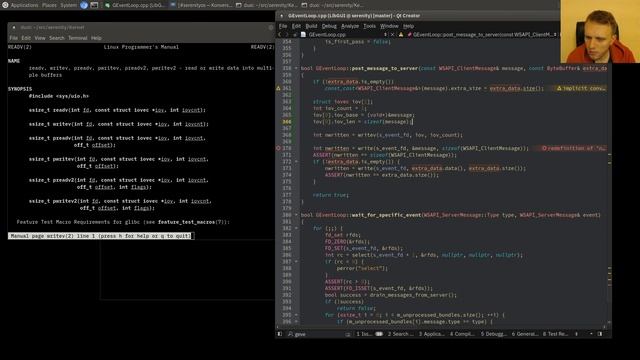Open Help menu in Qt Creator
This screenshot has height=360, width=640.
[409, 26]
